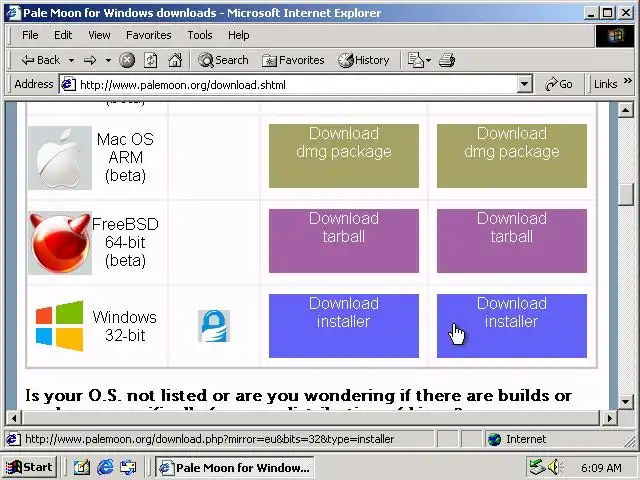Click the Apple logo for Mac OS ARM
The height and width of the screenshot is (480, 640).
click(60, 158)
